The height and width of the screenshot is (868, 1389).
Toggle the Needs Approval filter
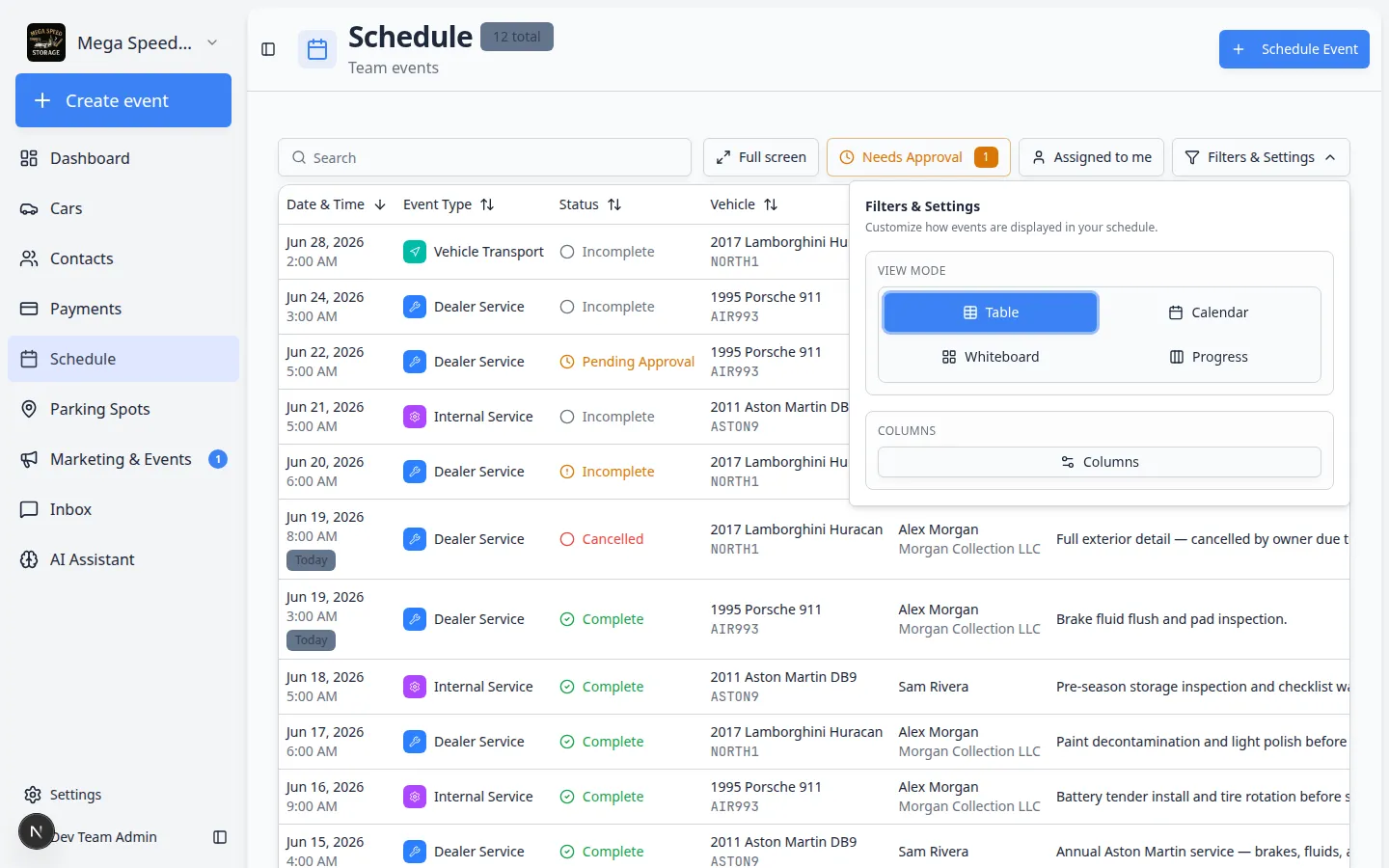point(918,157)
